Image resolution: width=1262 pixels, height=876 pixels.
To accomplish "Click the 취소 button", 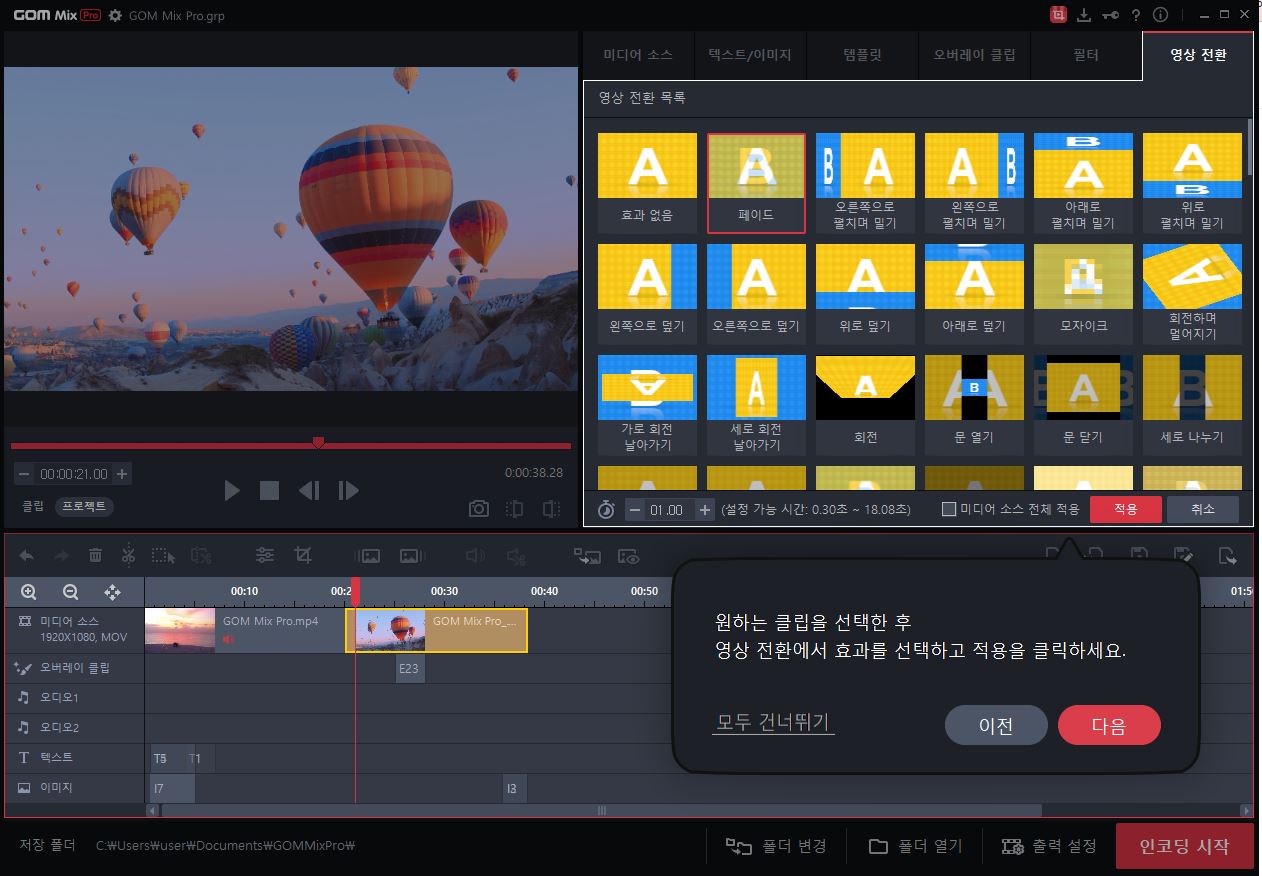I will click(x=1203, y=509).
